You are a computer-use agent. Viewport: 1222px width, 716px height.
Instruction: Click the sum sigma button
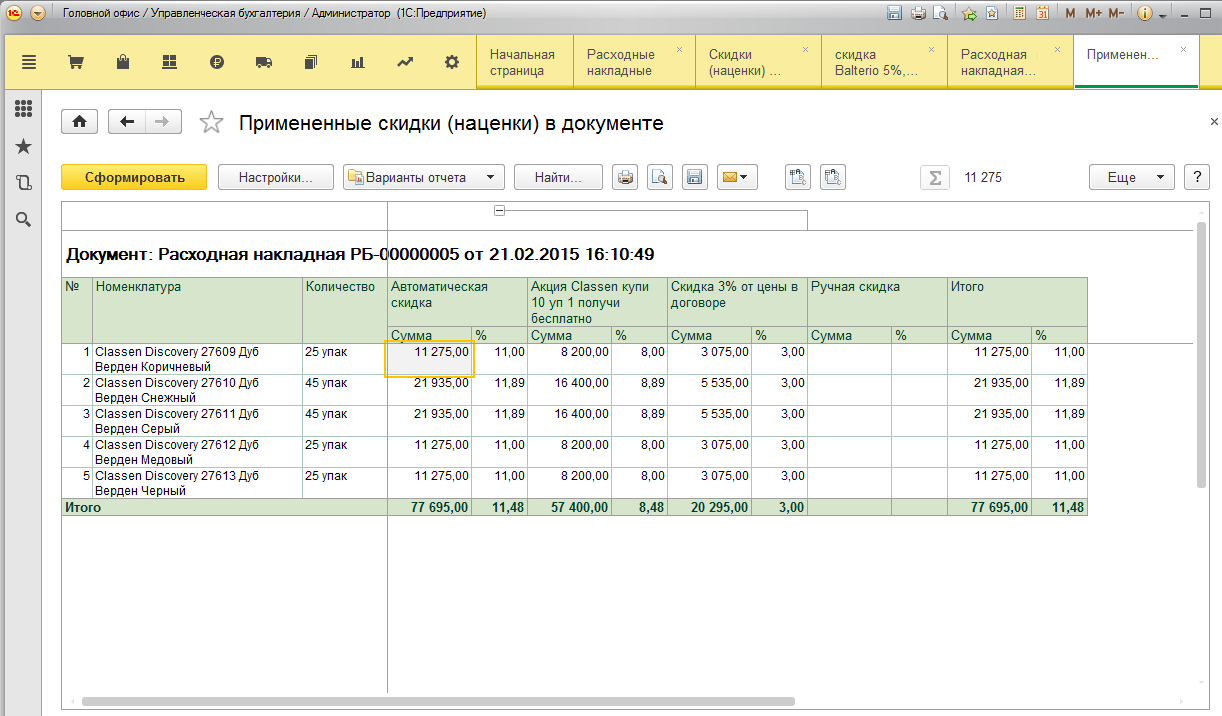[x=935, y=177]
